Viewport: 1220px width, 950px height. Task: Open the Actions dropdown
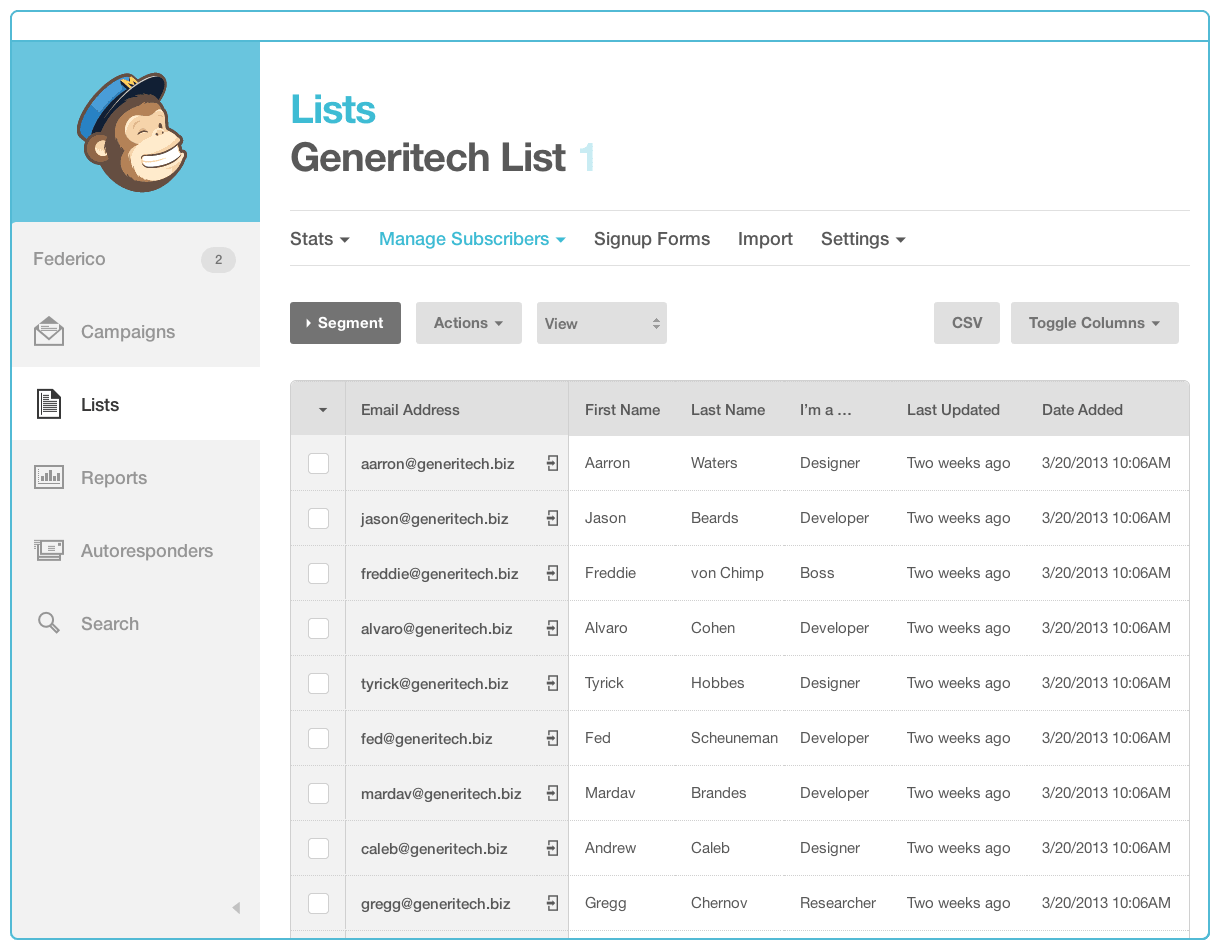click(468, 323)
